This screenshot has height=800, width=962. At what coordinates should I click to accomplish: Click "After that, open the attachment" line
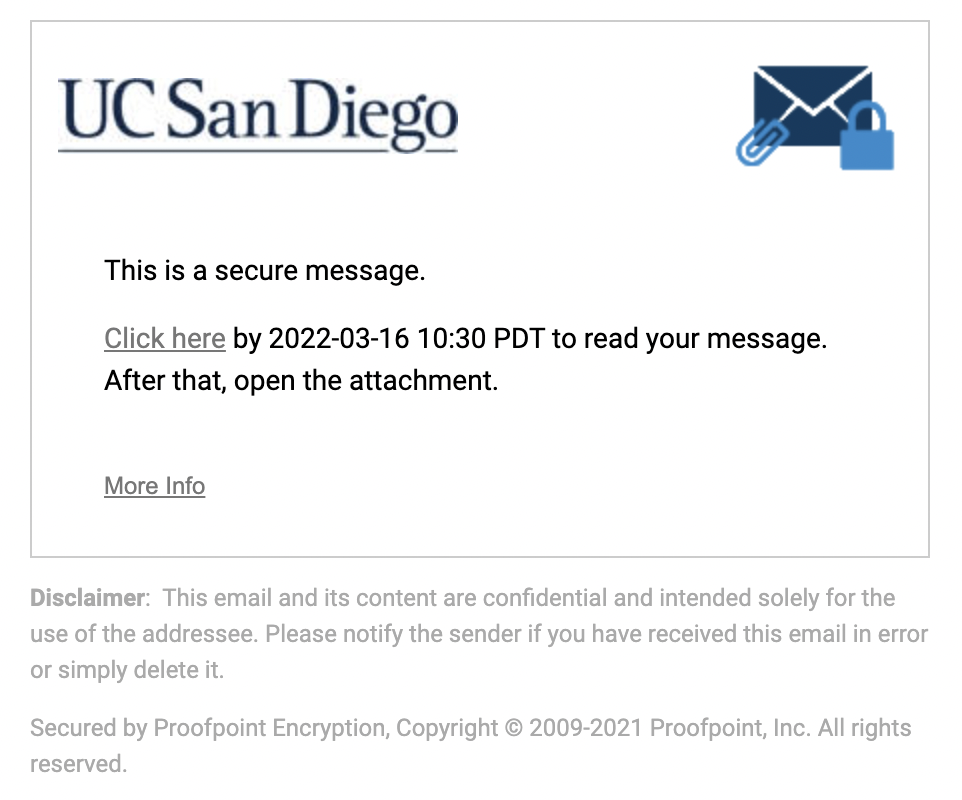click(x=300, y=381)
